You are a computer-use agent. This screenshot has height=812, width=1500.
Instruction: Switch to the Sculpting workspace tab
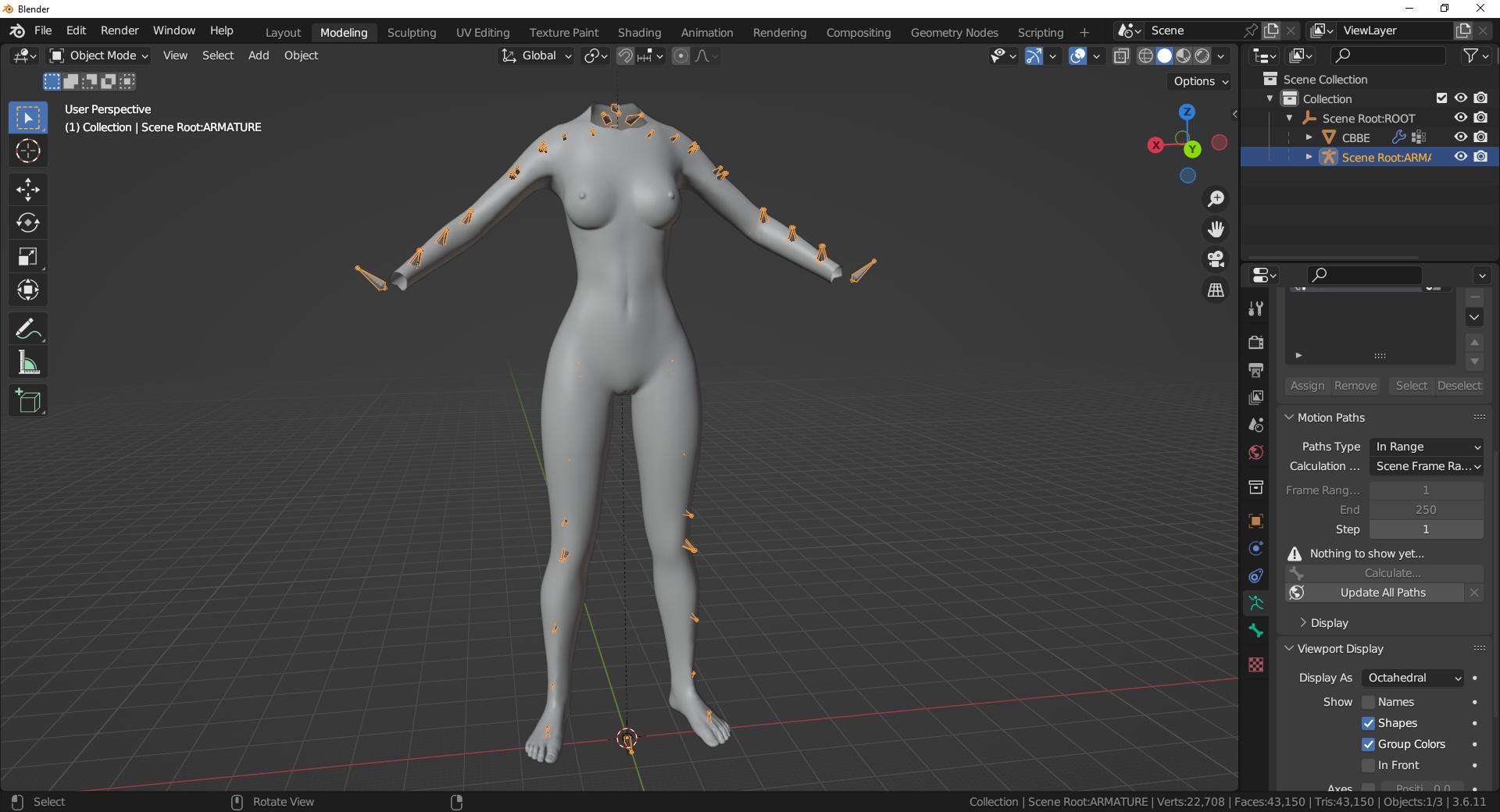[412, 32]
